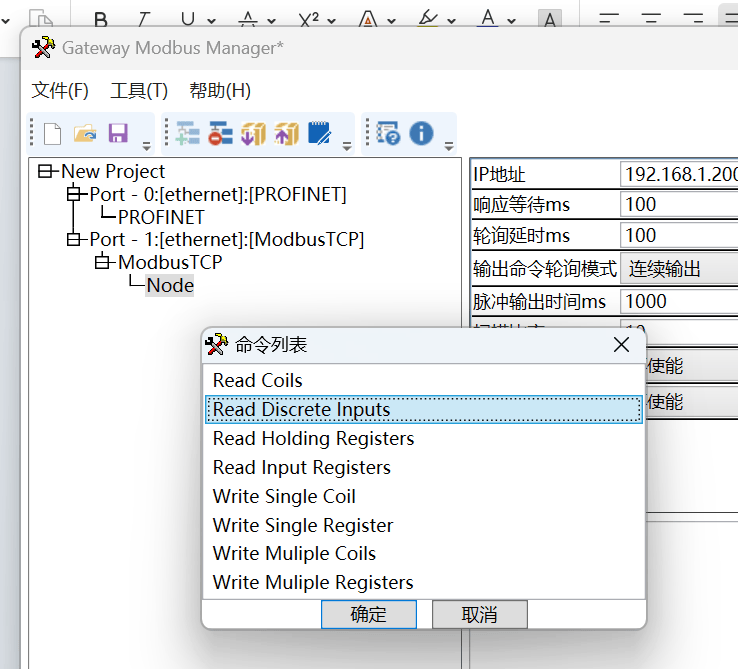Click the 响应等待ms input field
The image size is (738, 669).
tap(679, 204)
